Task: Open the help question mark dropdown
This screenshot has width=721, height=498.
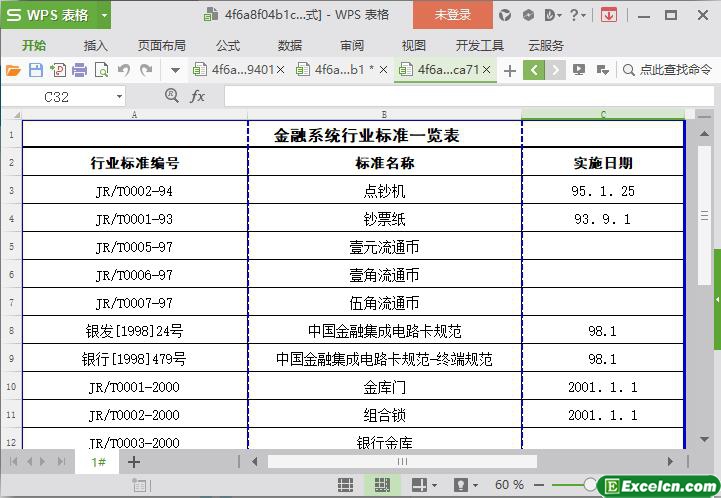Action: click(577, 15)
